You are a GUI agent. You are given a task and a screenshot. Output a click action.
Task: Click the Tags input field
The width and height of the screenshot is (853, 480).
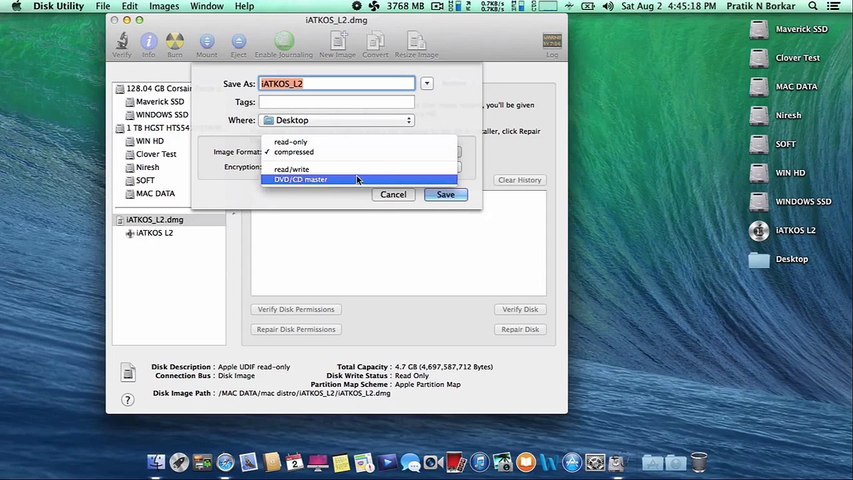point(336,102)
